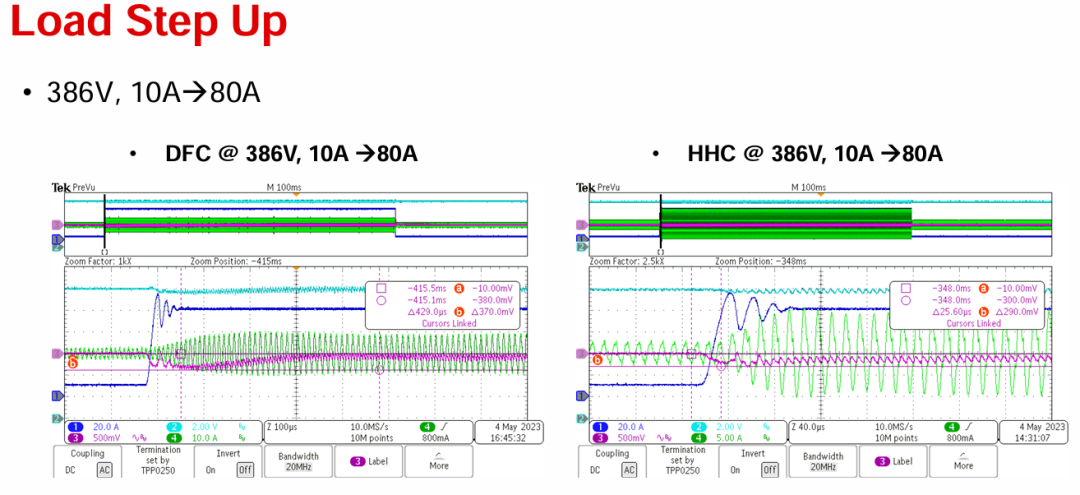Image resolution: width=1080 pixels, height=495 pixels.
Task: Set Invert to Off on HHC scope
Action: [x=769, y=470]
